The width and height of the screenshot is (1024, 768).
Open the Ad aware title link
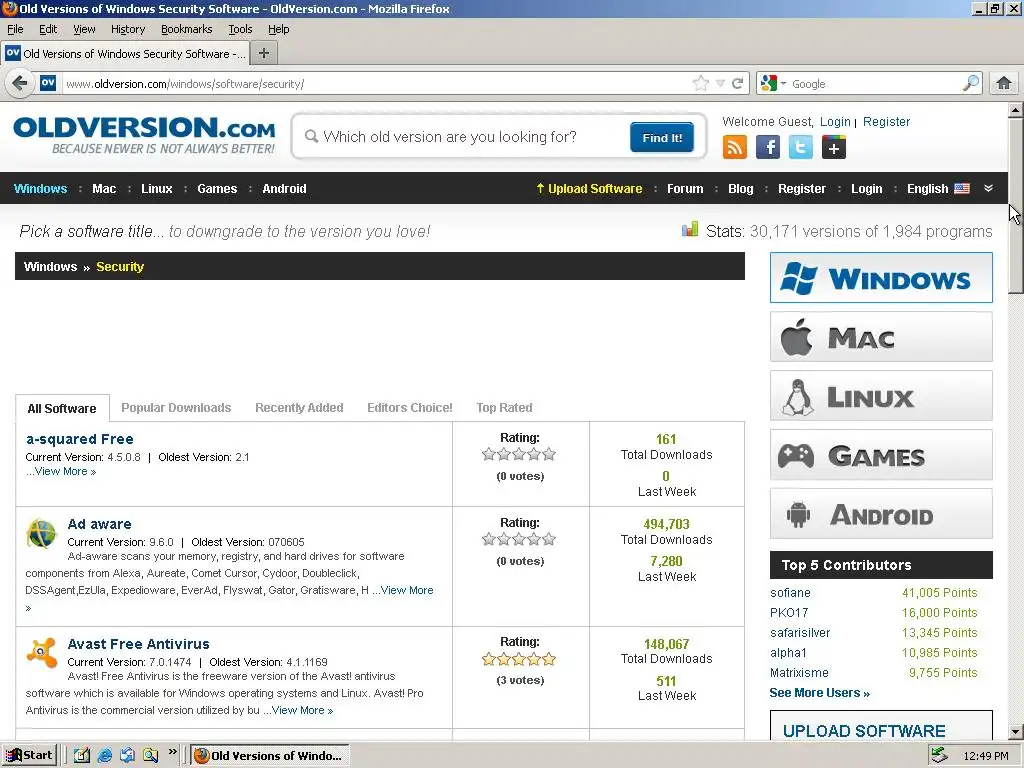pos(99,524)
